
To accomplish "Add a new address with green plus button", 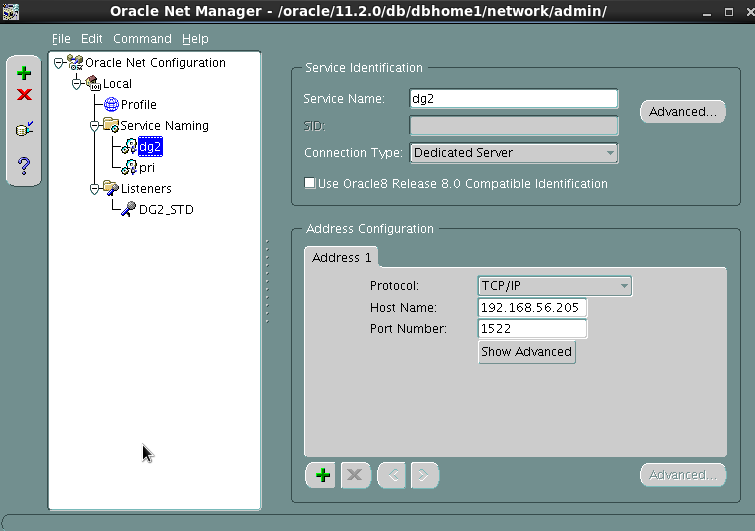I will pyautogui.click(x=320, y=475).
